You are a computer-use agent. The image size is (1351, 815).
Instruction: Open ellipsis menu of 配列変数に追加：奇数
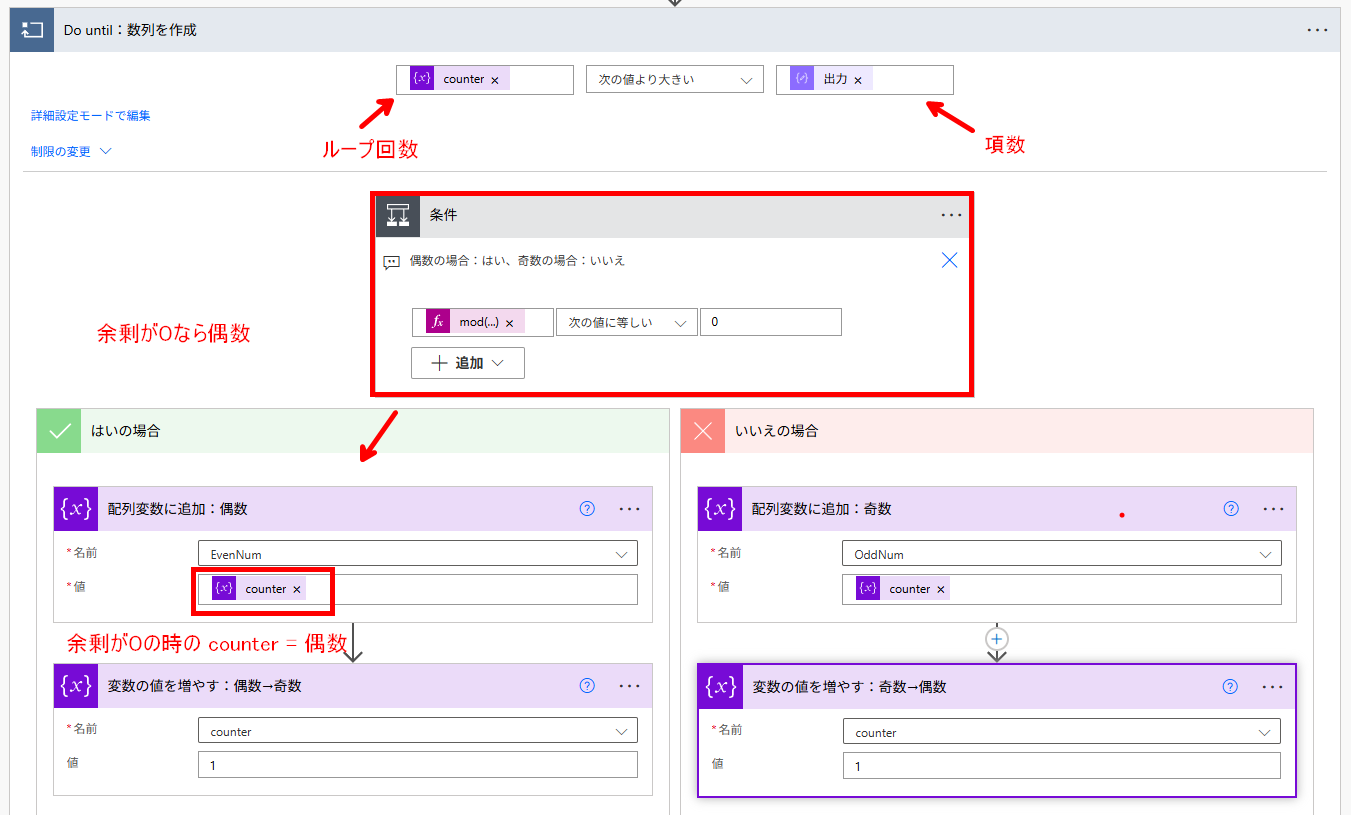[1273, 509]
